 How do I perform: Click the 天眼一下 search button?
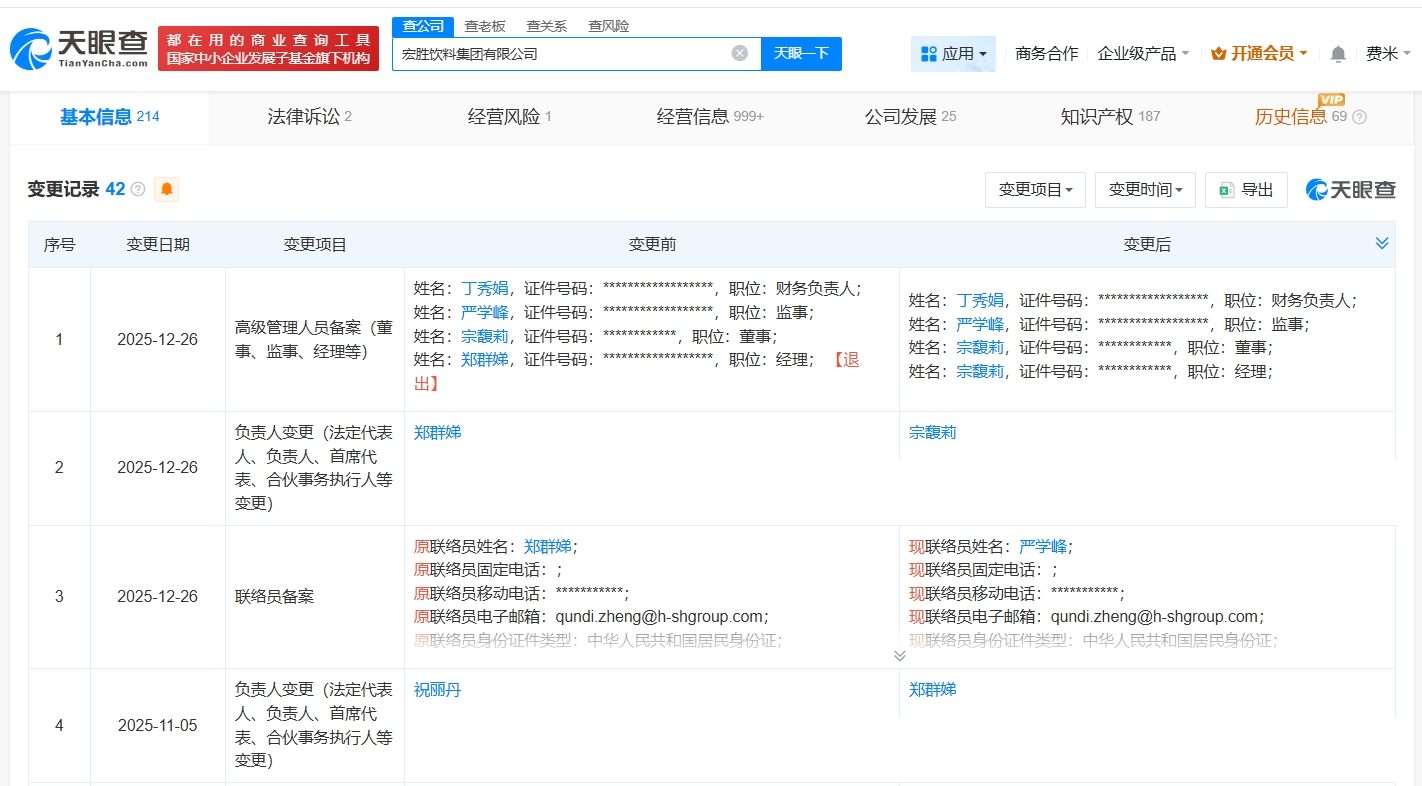[802, 53]
